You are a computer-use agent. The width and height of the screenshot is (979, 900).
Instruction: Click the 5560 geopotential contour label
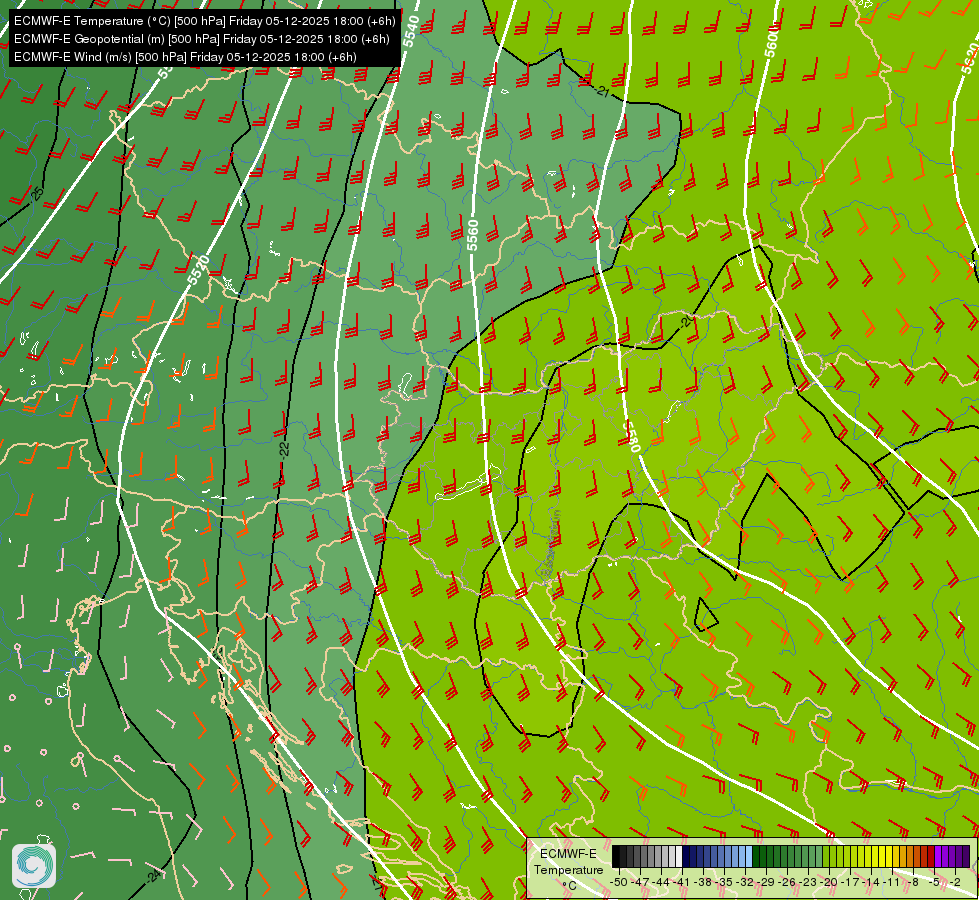(x=473, y=235)
